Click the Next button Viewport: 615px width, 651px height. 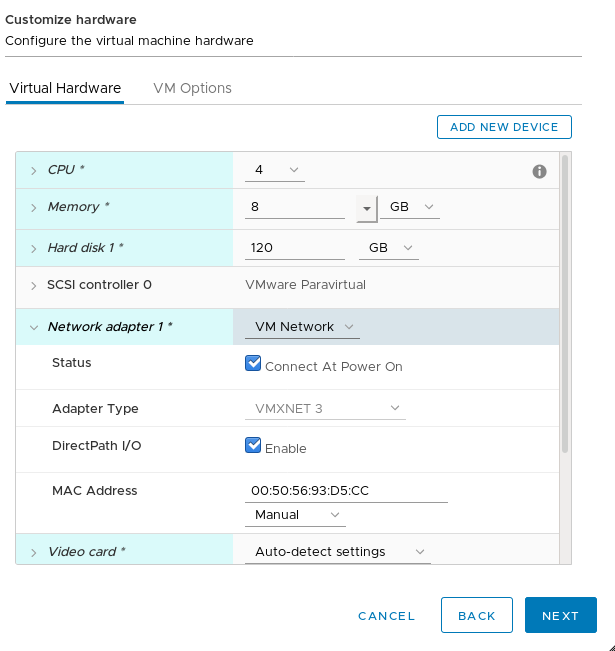click(x=560, y=616)
